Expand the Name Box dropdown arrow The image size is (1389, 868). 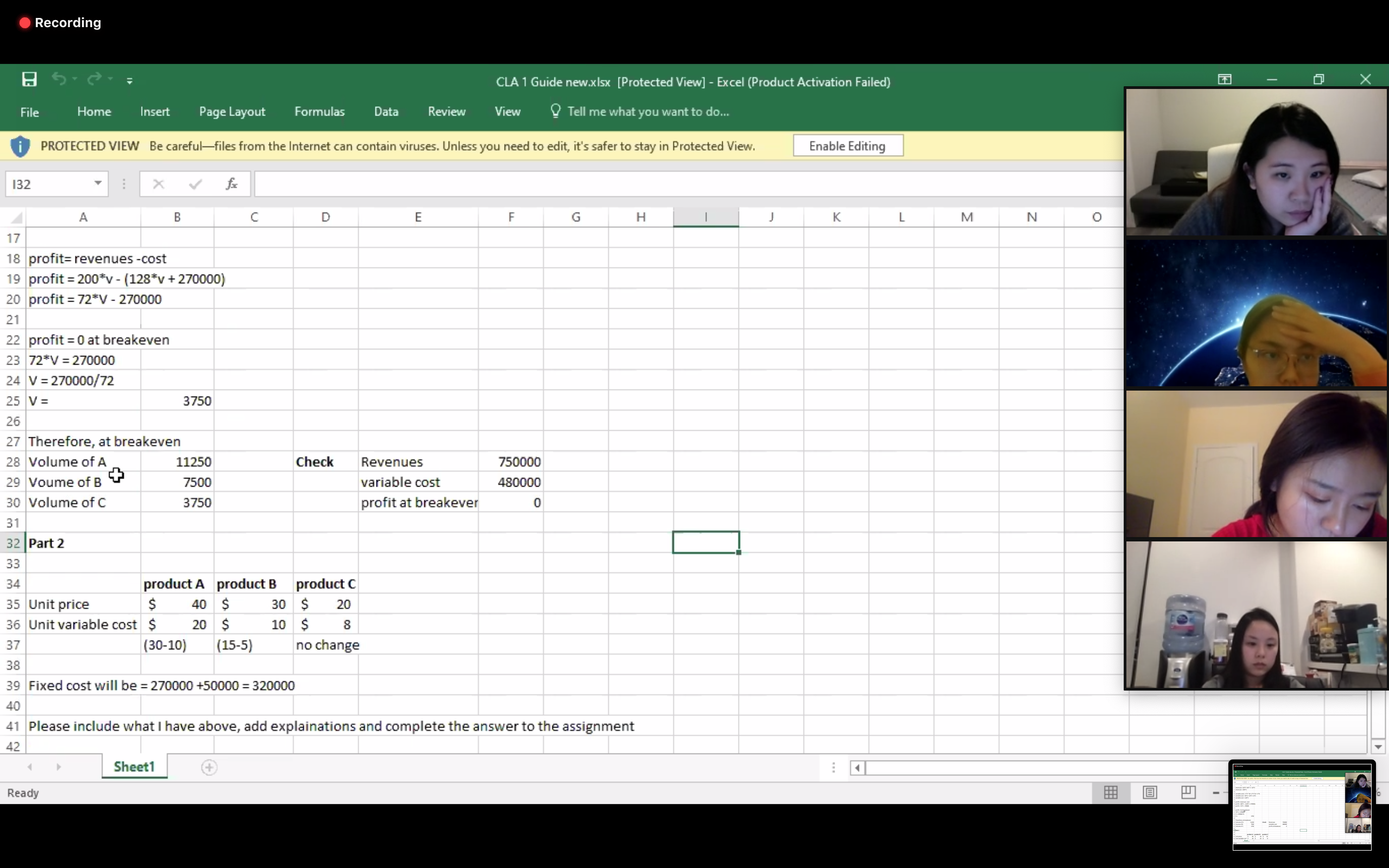pos(98,184)
